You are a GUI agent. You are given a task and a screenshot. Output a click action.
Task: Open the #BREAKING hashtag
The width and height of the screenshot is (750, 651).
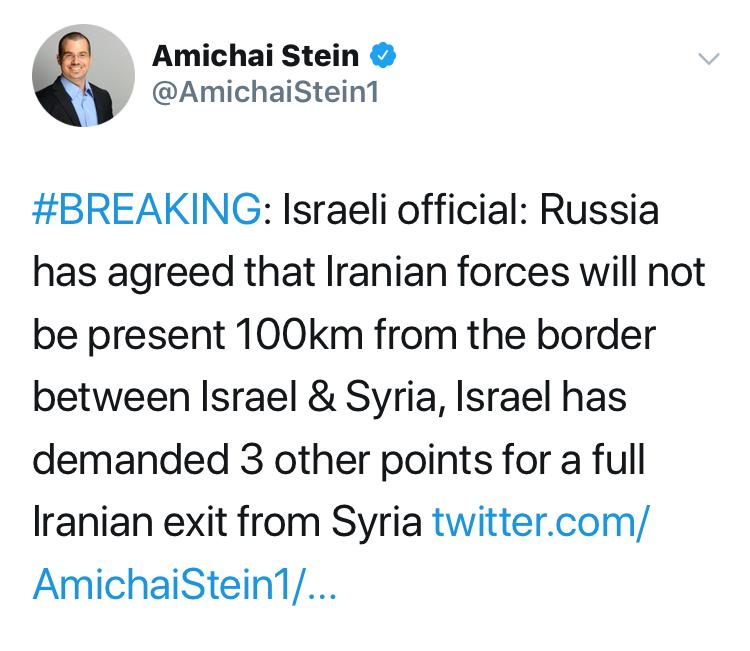coord(146,211)
